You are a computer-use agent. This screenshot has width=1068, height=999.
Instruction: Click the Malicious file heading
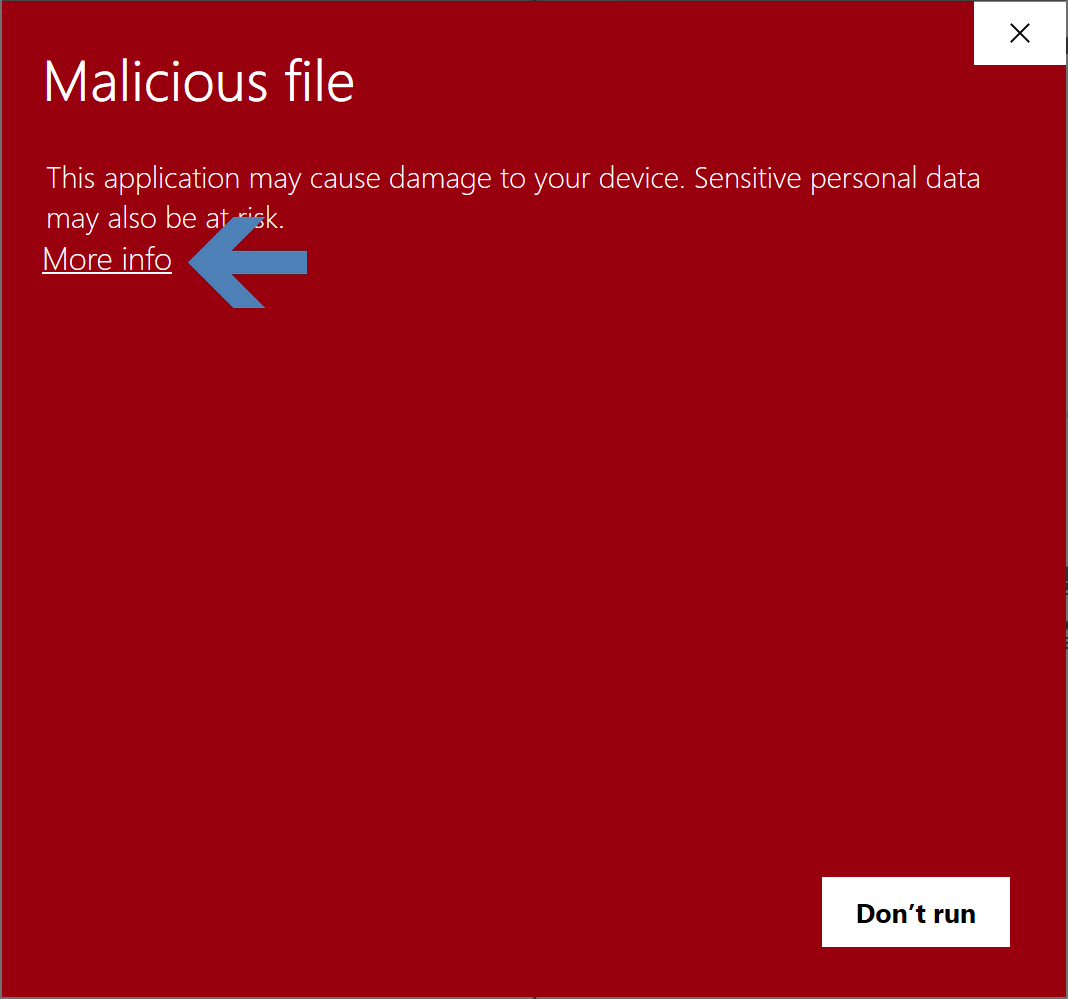coord(197,82)
